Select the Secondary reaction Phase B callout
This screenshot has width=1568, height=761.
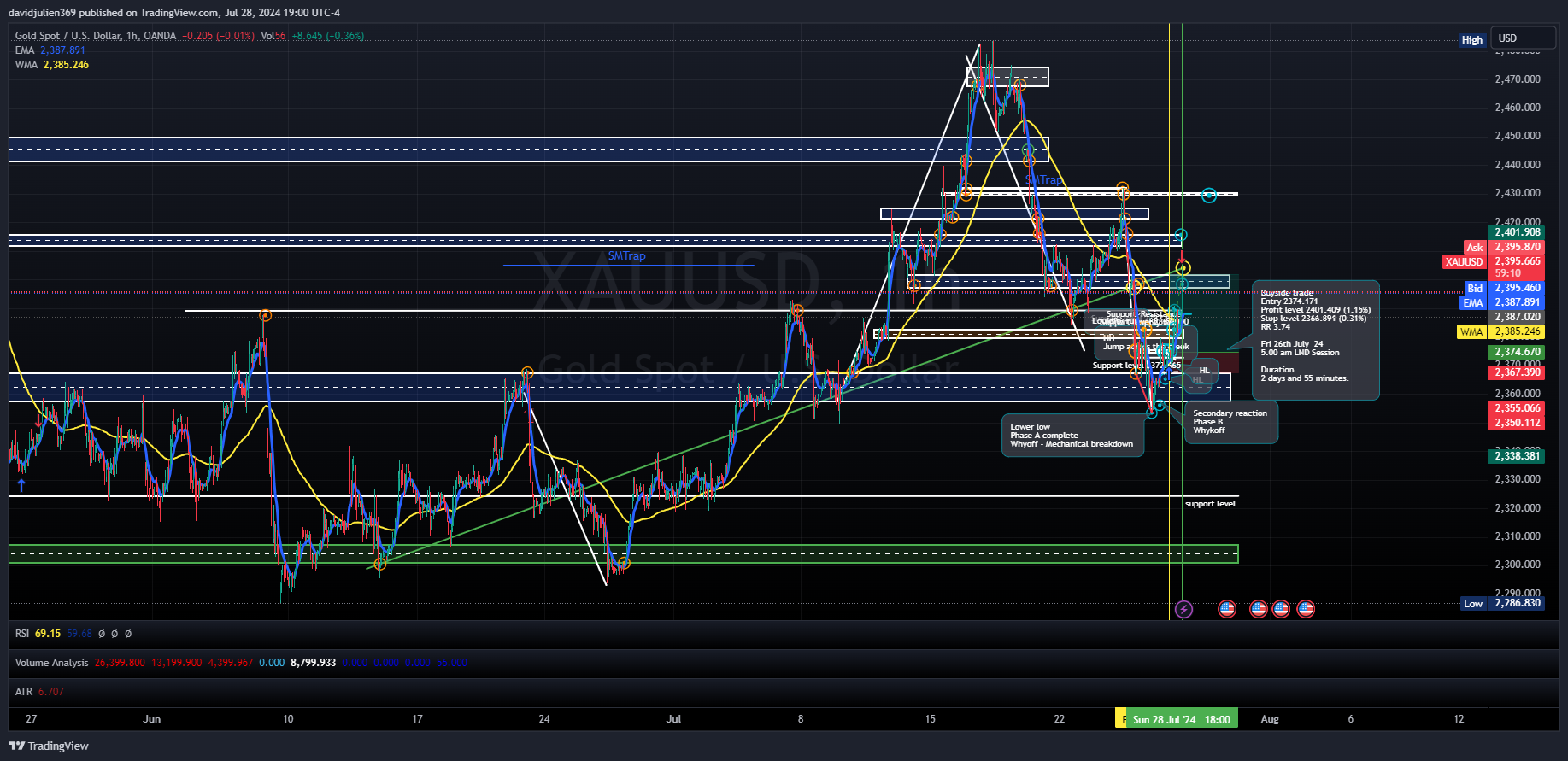click(1230, 422)
